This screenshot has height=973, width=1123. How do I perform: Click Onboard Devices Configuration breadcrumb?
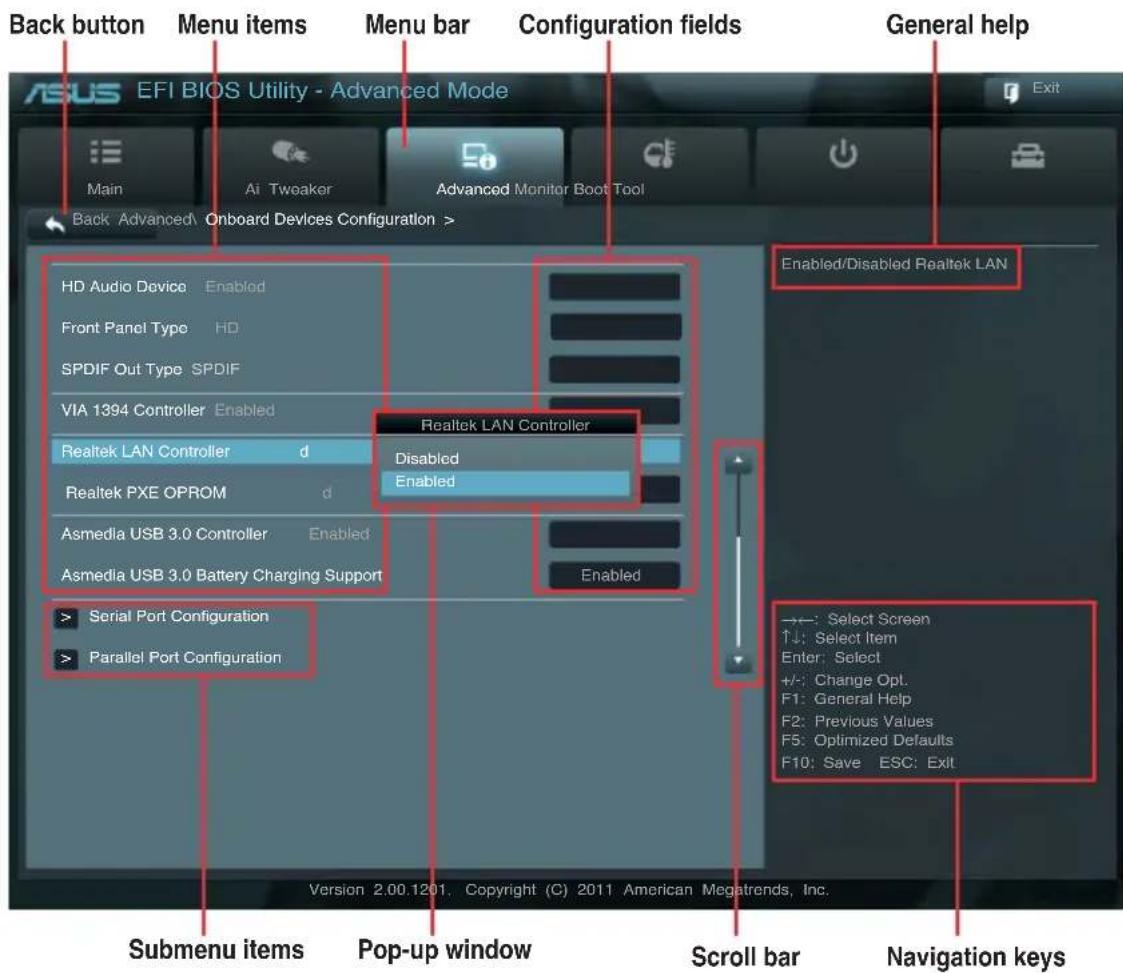click(320, 219)
